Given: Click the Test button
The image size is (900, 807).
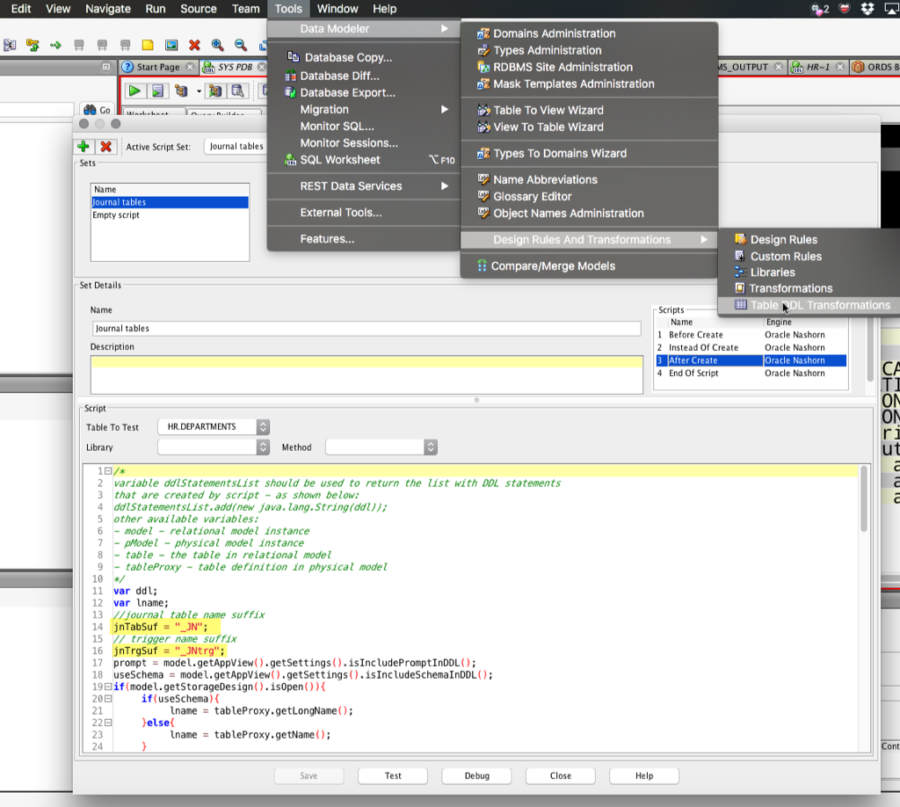Looking at the screenshot, I should pyautogui.click(x=393, y=775).
